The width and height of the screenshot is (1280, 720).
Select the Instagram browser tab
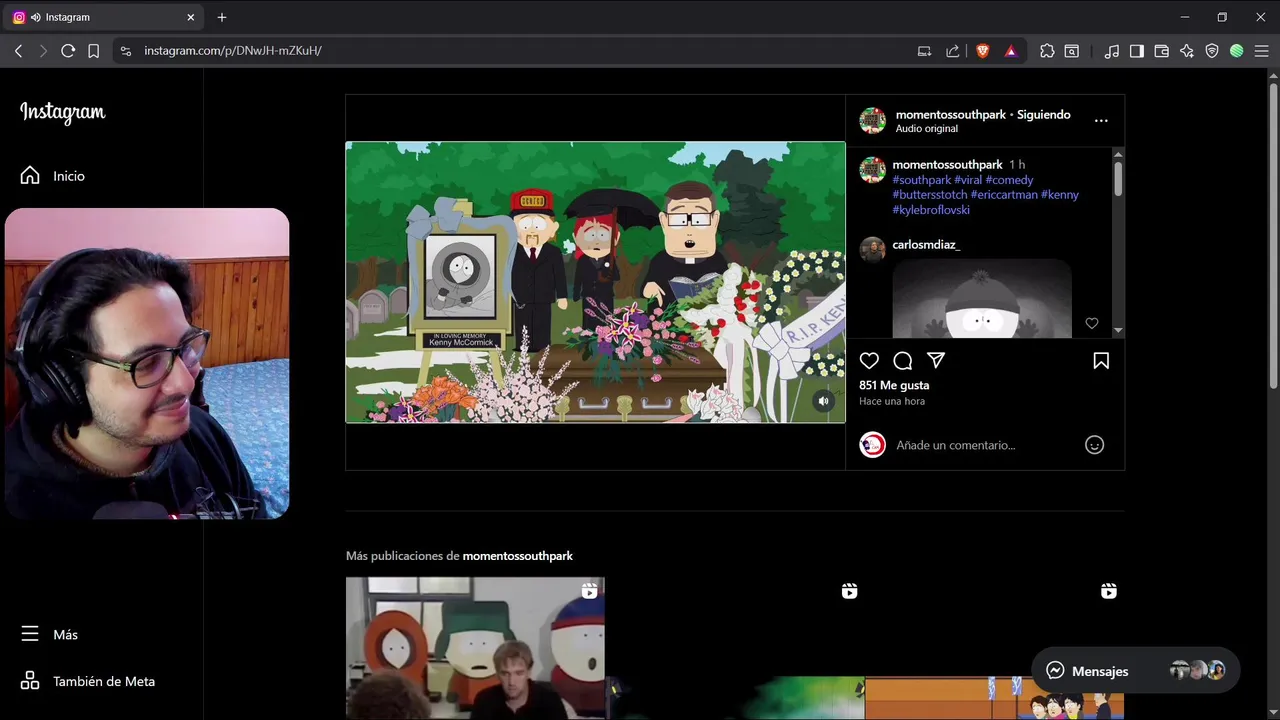[x=105, y=17]
